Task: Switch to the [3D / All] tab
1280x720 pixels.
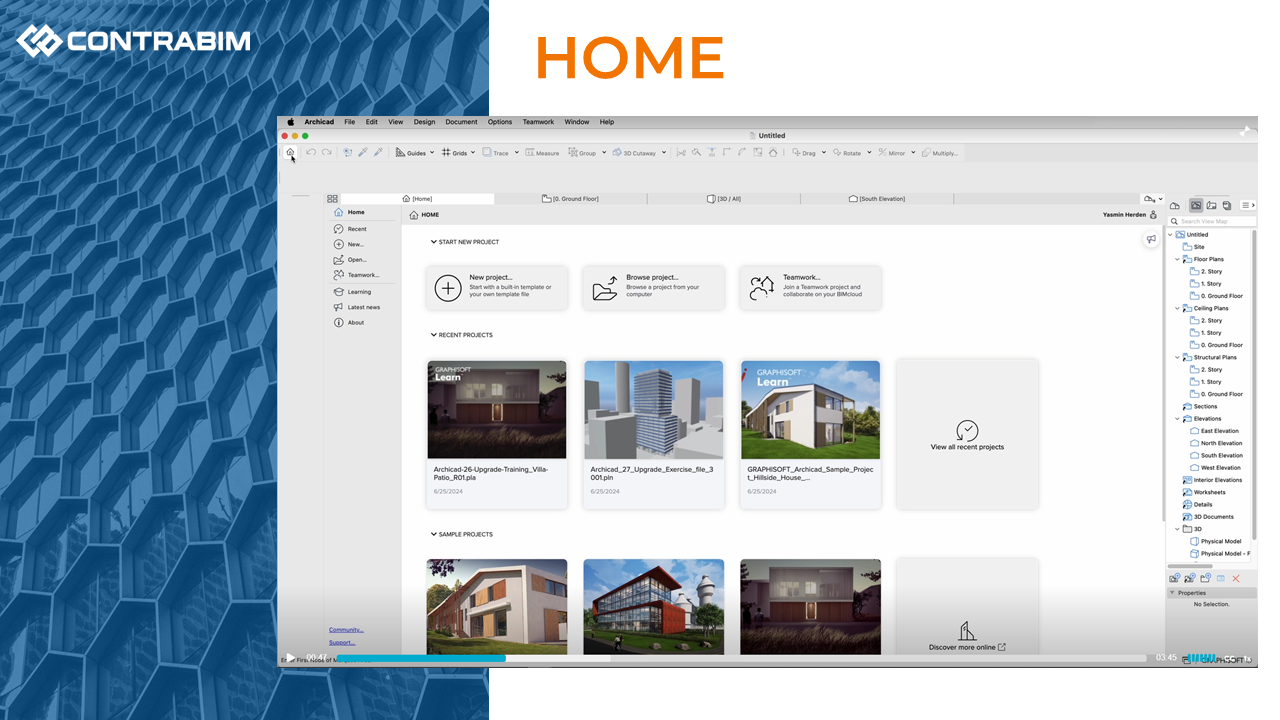Action: 723,199
